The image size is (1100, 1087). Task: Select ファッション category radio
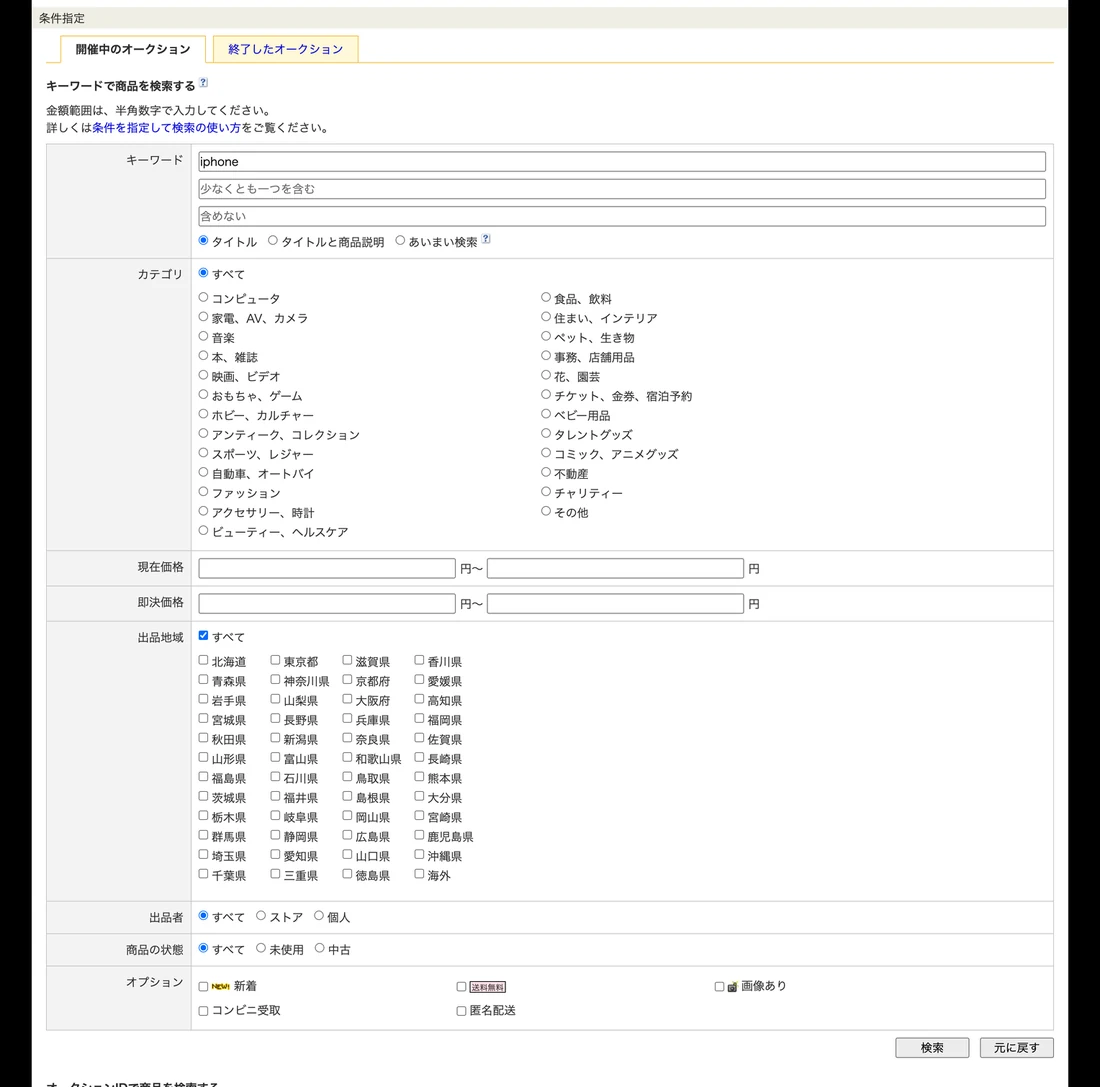pos(203,492)
